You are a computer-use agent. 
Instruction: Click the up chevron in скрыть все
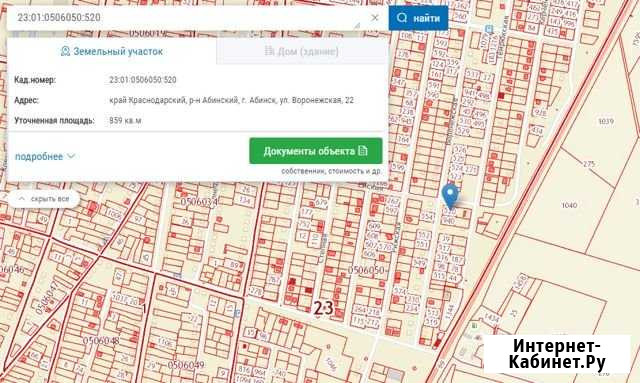click(22, 198)
